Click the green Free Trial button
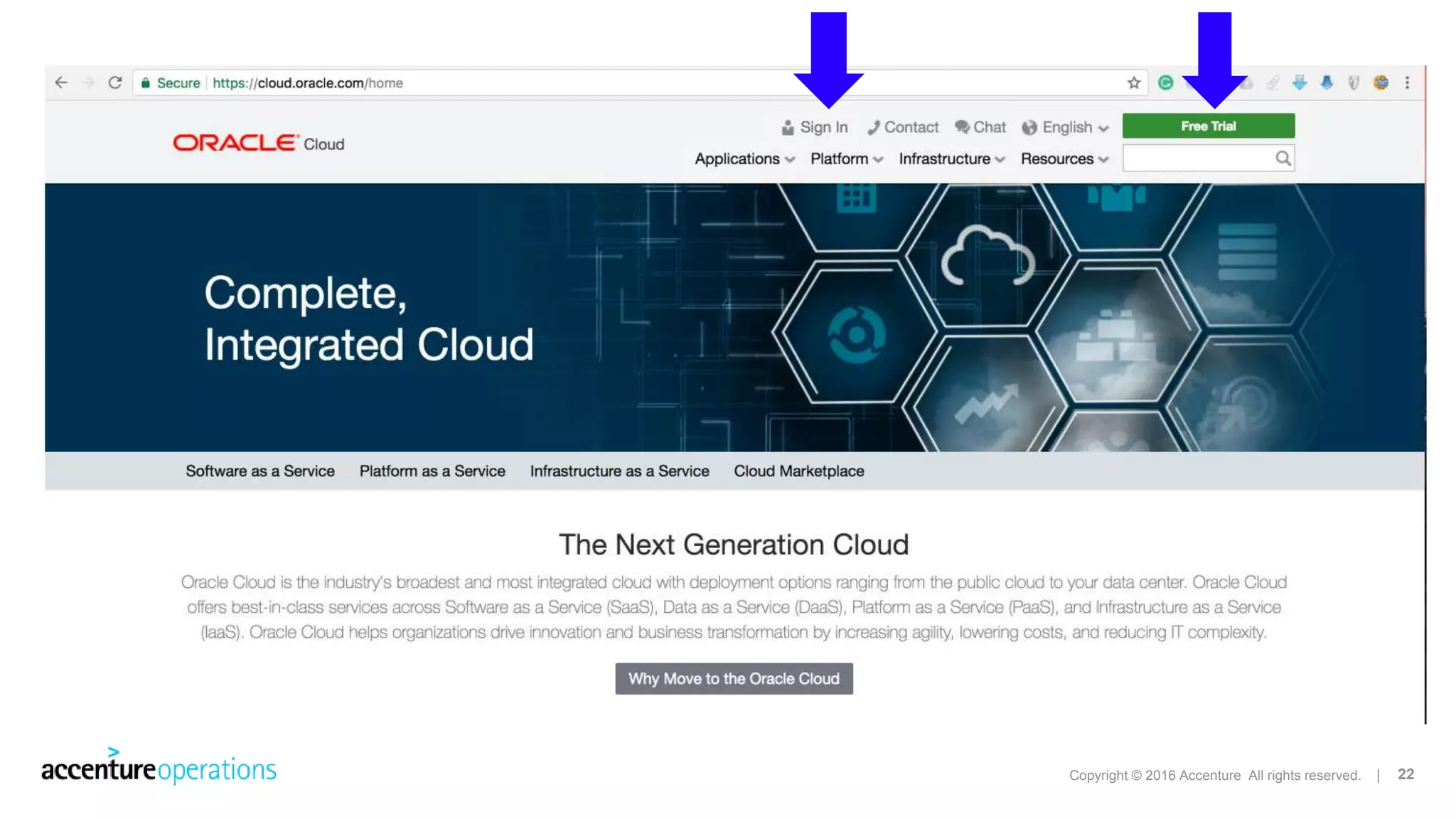 point(1208,126)
